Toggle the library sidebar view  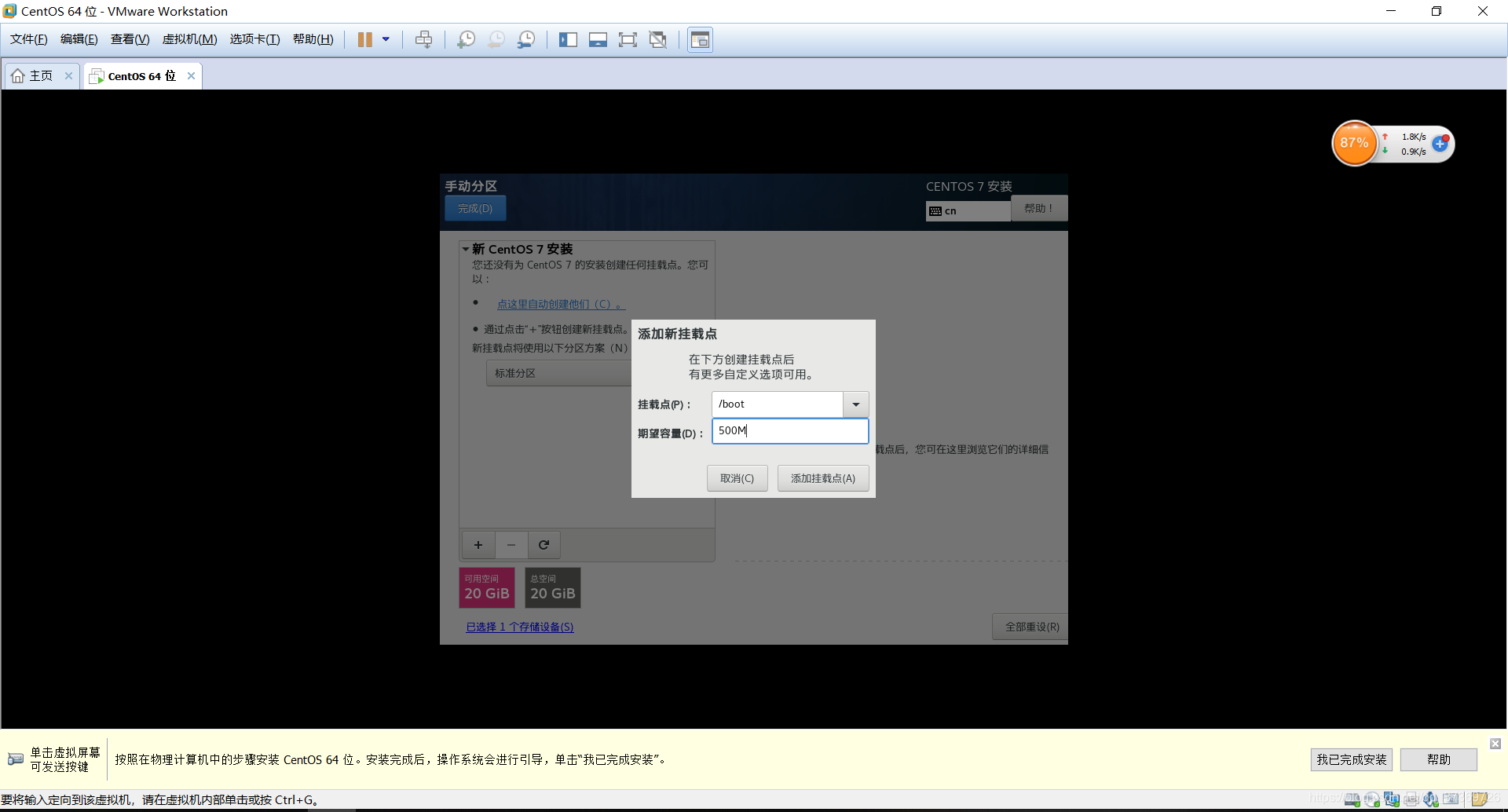coord(568,39)
